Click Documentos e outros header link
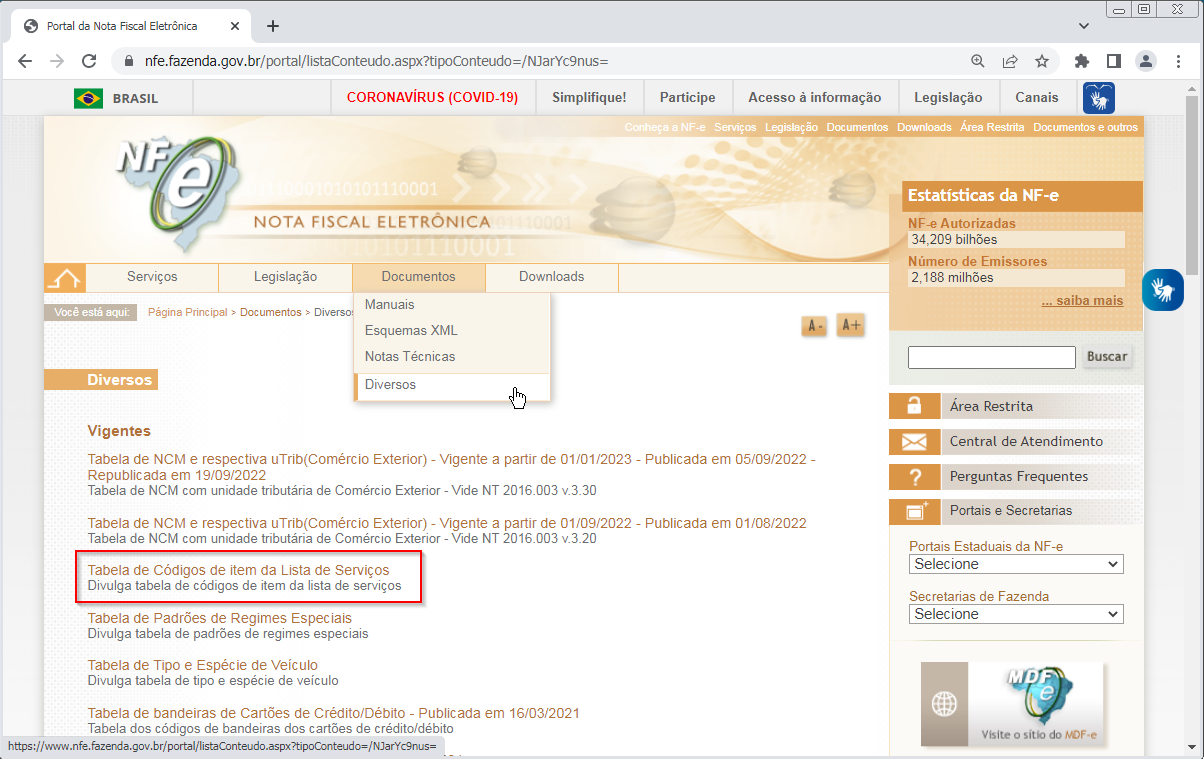 1085,127
